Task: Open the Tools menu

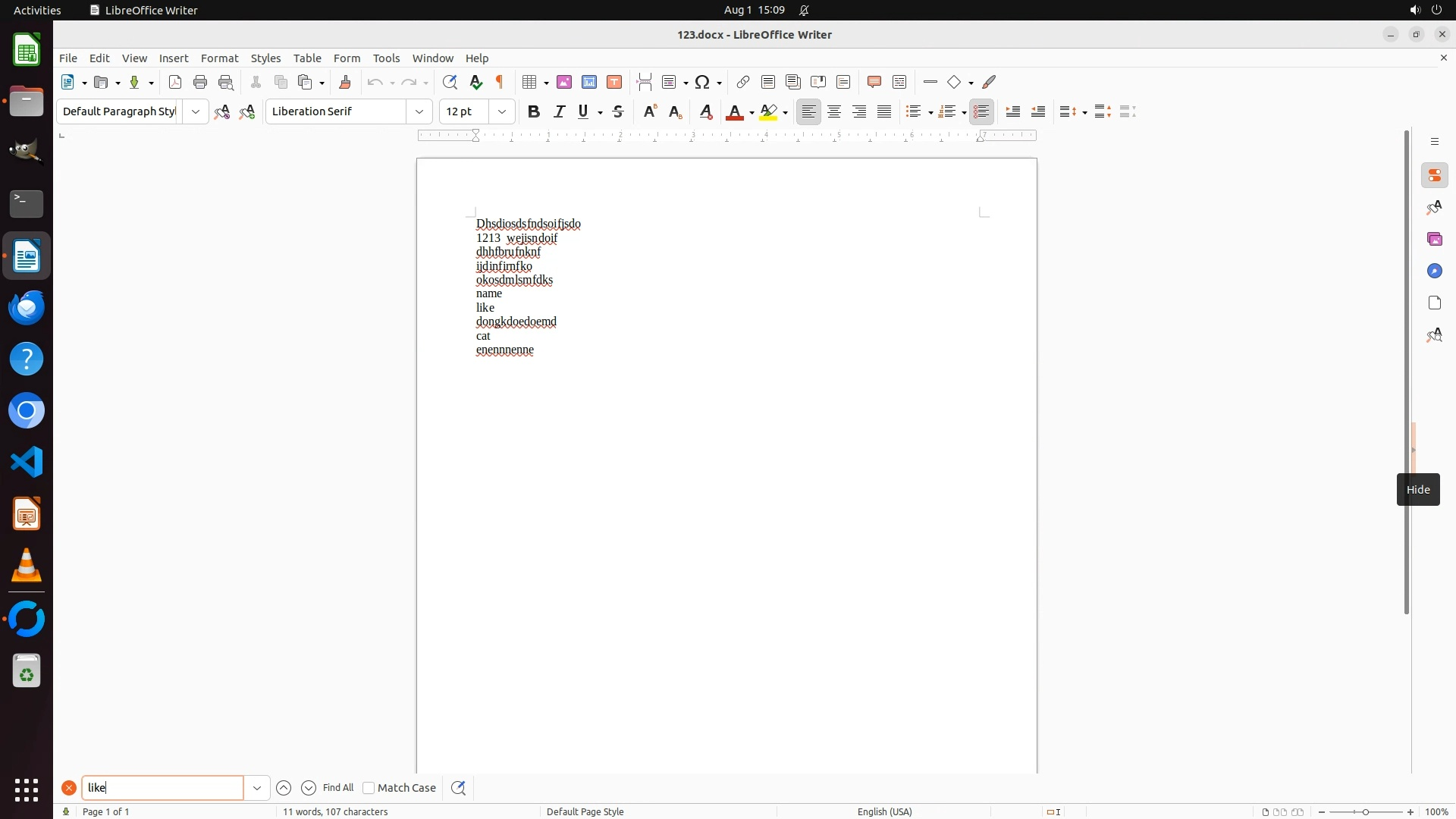Action: 386,58
